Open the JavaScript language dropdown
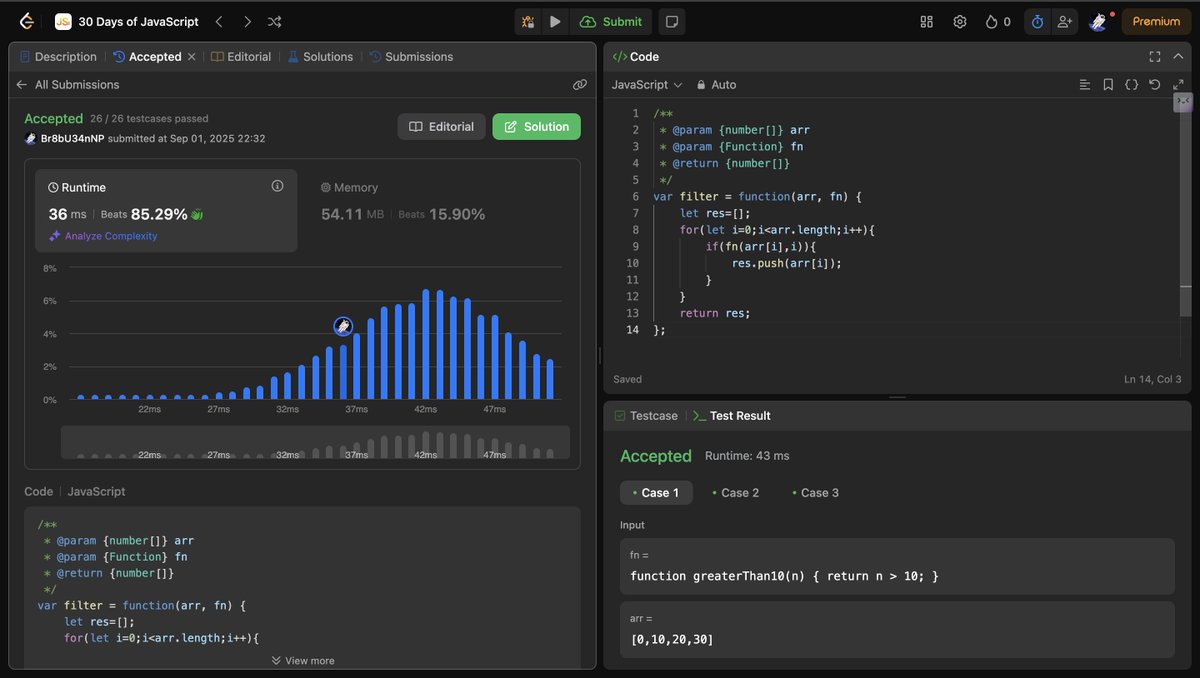The width and height of the screenshot is (1200, 678). coord(647,85)
